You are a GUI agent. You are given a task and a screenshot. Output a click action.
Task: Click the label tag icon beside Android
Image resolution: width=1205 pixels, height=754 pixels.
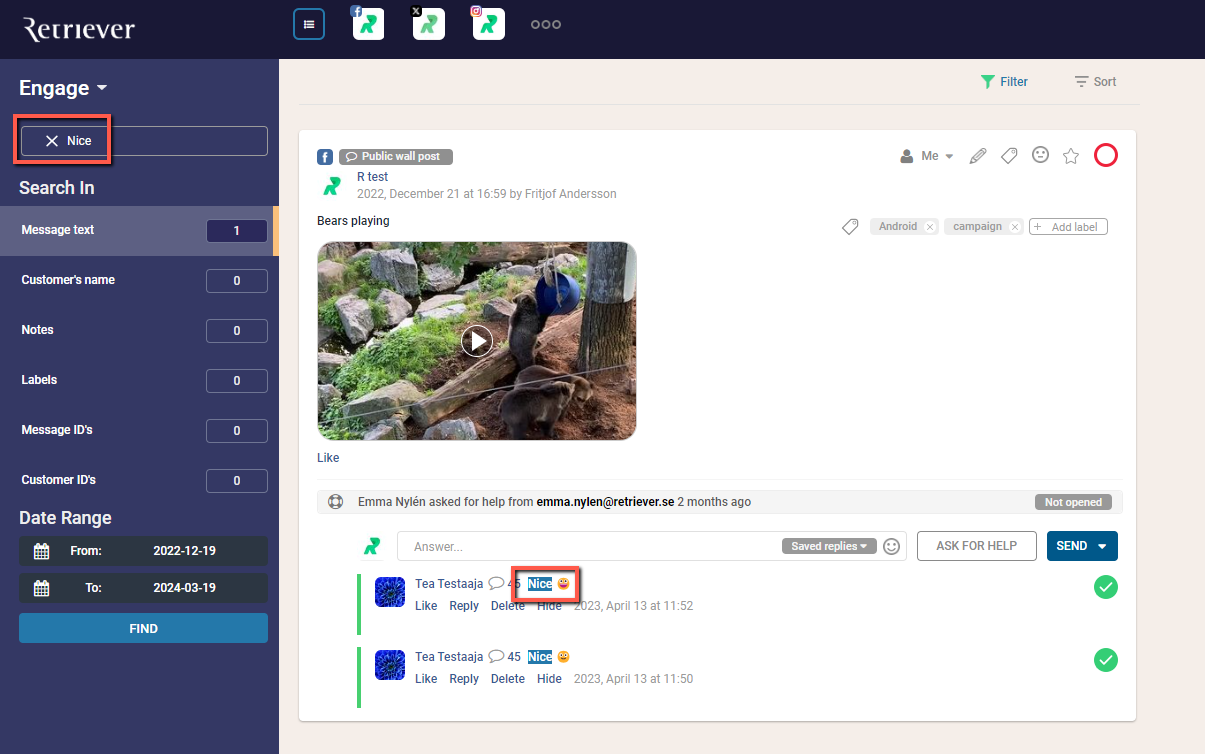point(850,227)
